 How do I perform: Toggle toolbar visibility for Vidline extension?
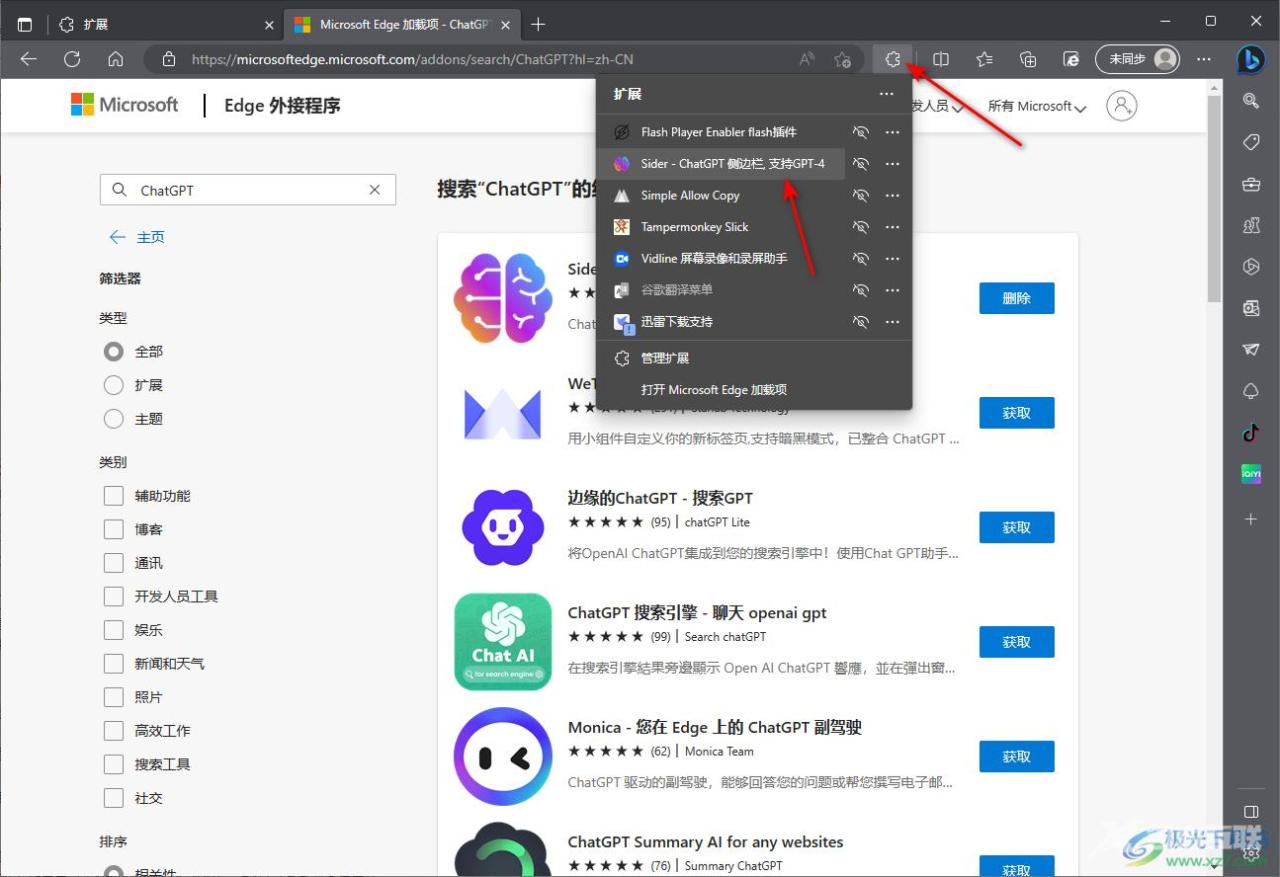(x=860, y=258)
